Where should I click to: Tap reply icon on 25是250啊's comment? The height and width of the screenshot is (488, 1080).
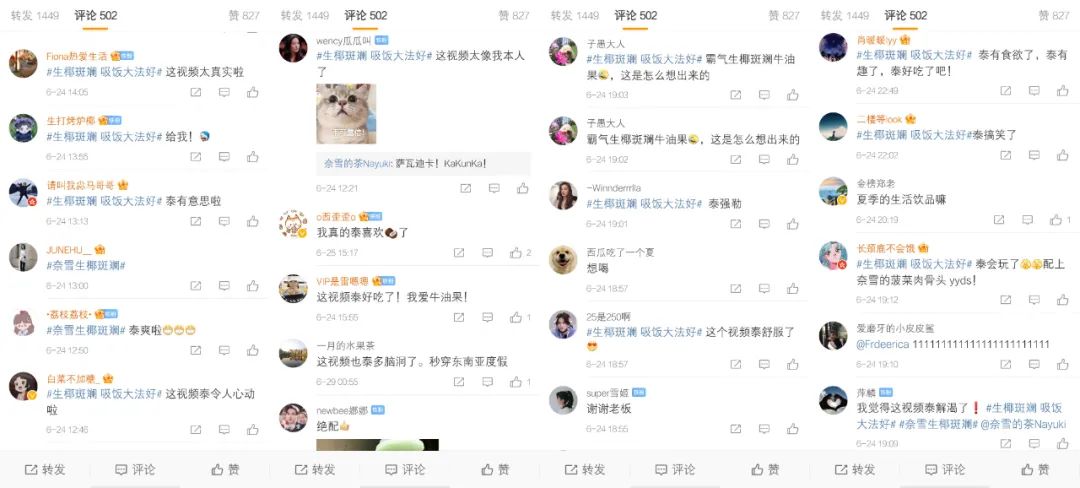click(x=764, y=364)
